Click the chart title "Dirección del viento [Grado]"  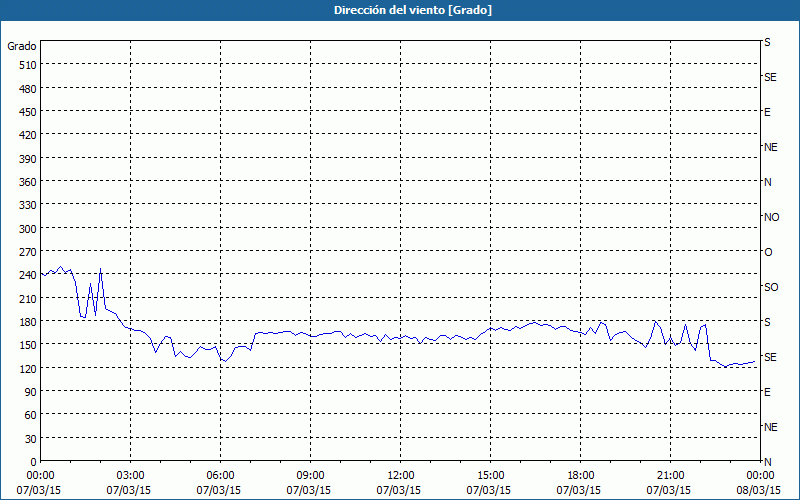click(413, 10)
